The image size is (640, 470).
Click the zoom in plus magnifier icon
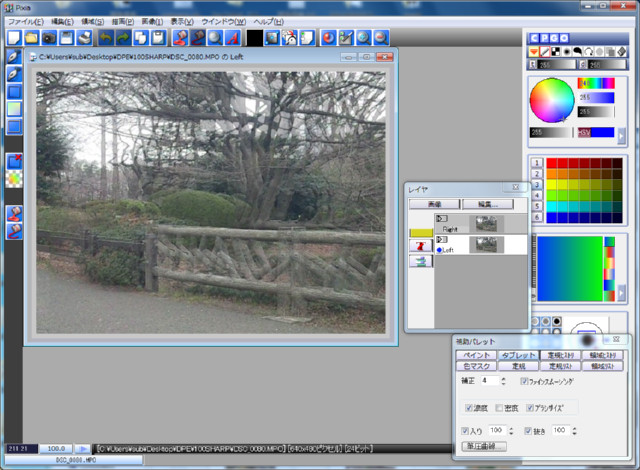click(363, 38)
